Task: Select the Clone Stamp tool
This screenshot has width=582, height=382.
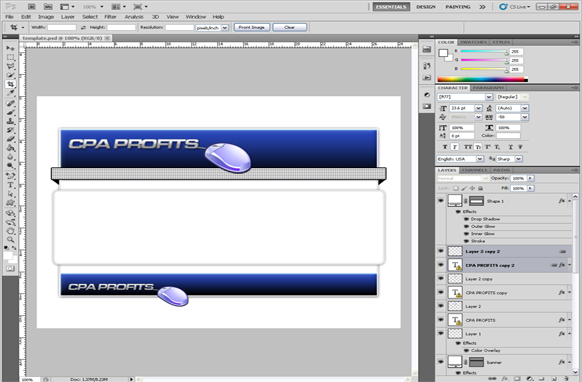Action: click(x=10, y=121)
